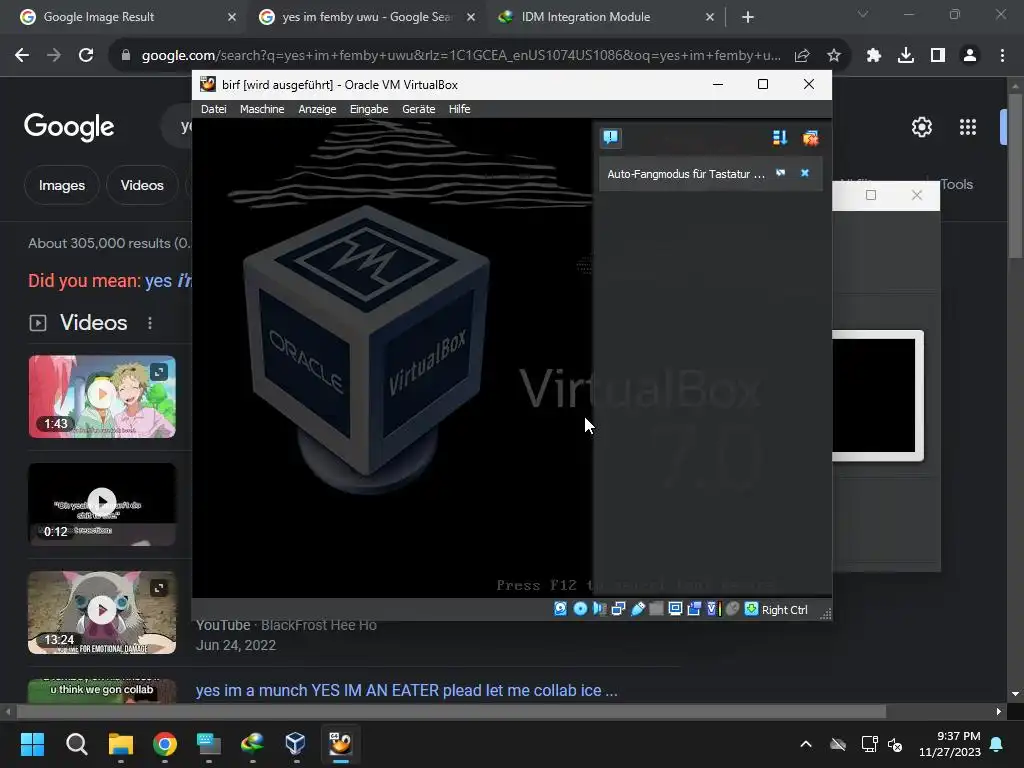
Task: Click the Right Ctrl host key label
Action: point(784,610)
